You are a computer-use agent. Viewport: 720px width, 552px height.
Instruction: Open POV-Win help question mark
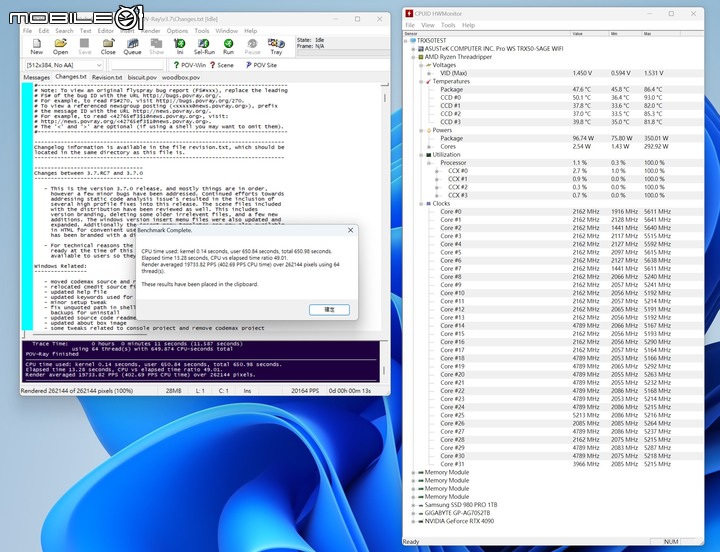pos(176,65)
